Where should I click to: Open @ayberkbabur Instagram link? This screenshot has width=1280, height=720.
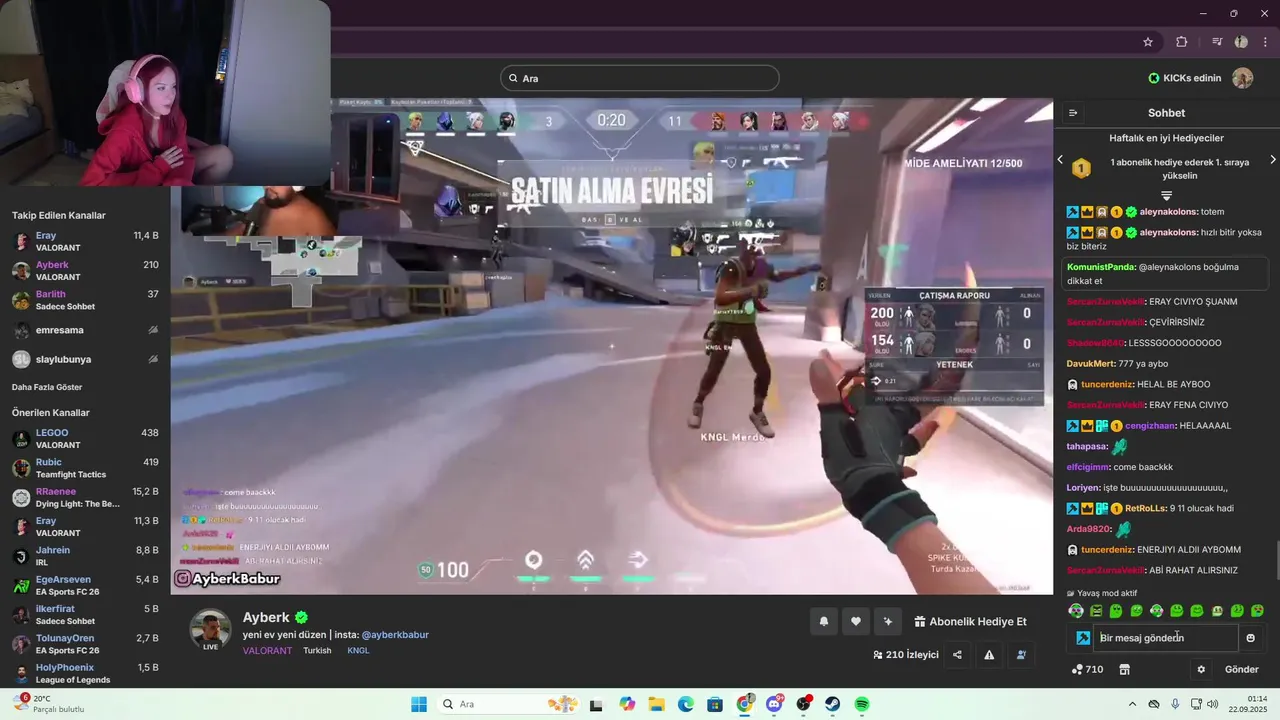[x=395, y=635]
